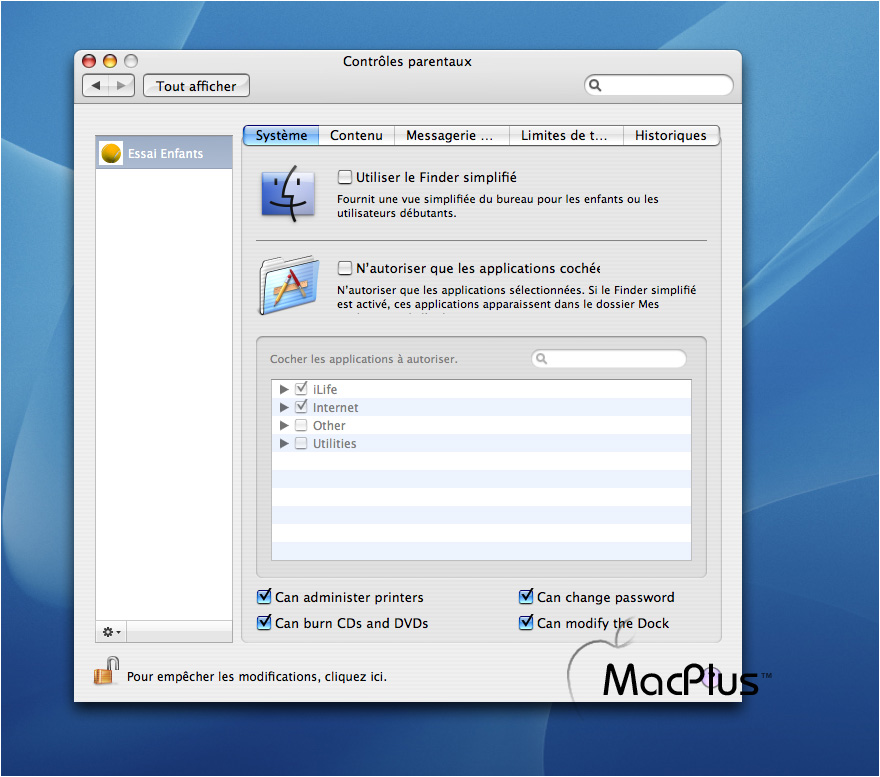Click the back arrow in the toolbar
Viewport: 880px width, 777px height.
[x=96, y=86]
